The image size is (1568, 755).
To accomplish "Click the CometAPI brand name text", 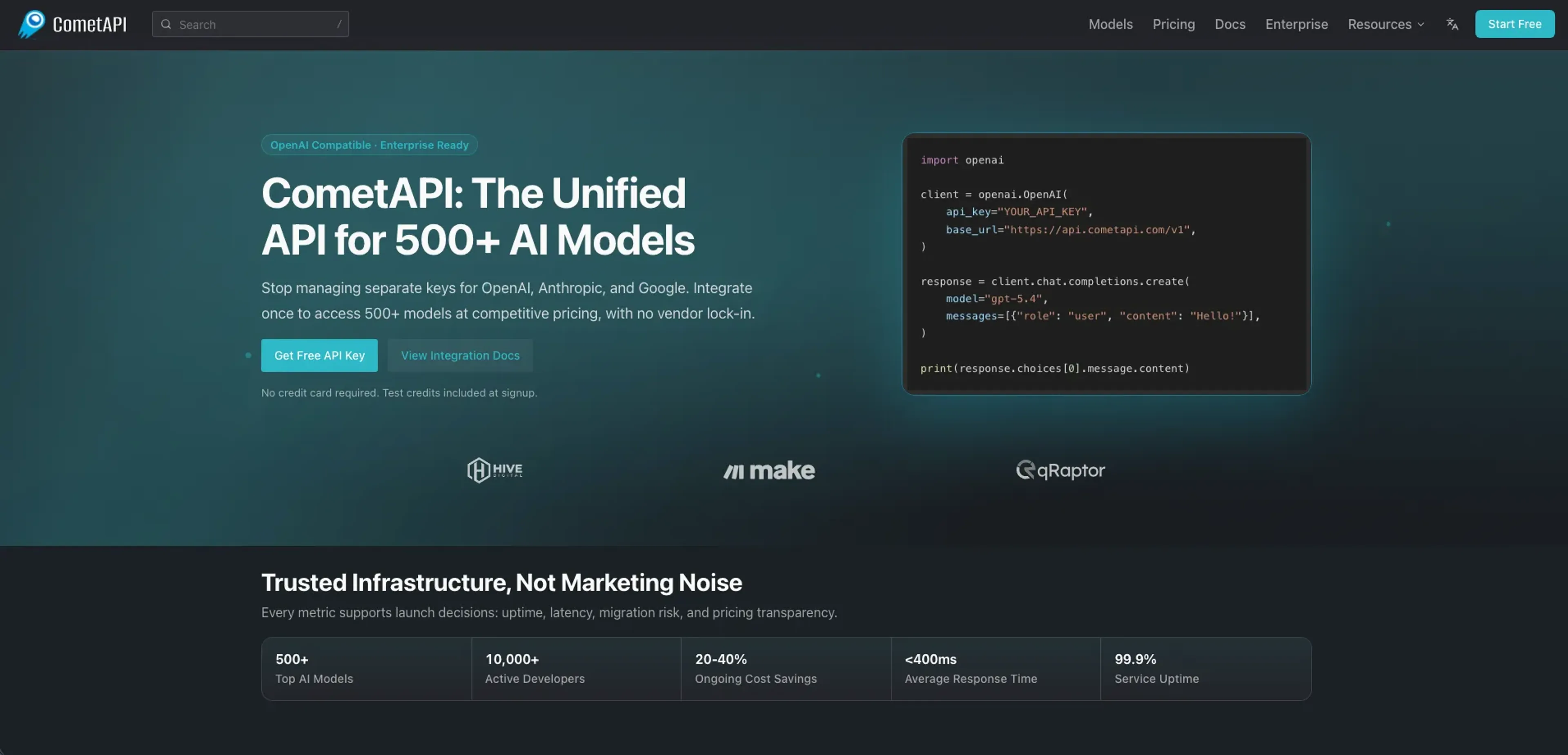I will (89, 24).
